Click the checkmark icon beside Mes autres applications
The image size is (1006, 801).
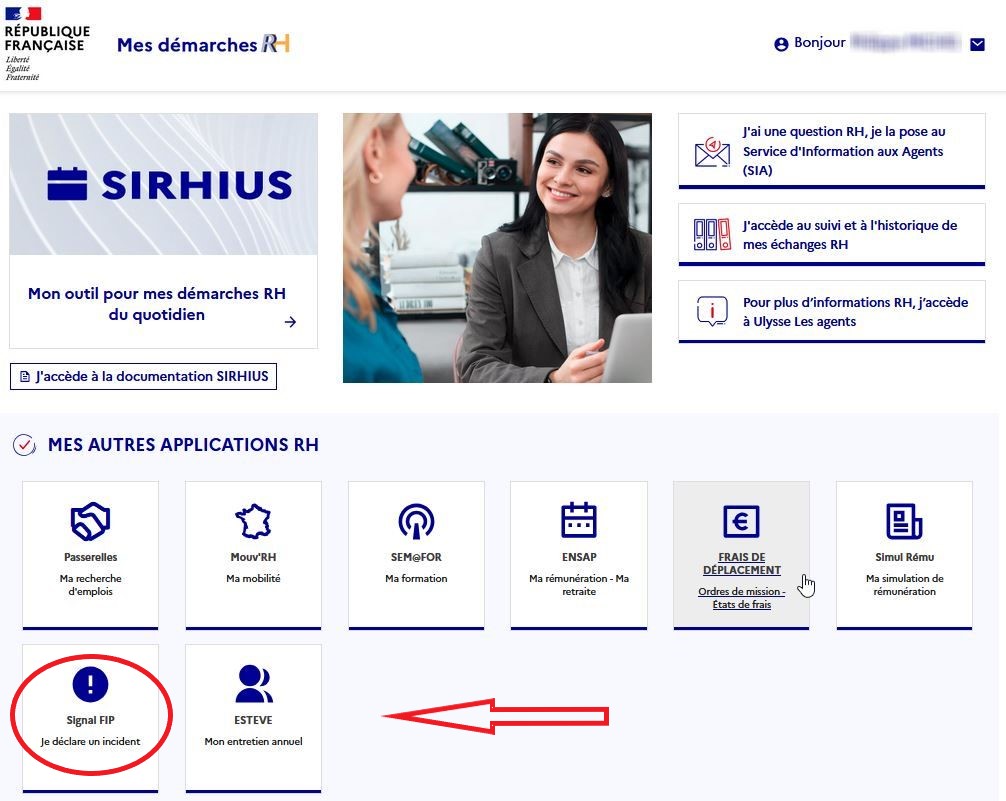pos(24,445)
